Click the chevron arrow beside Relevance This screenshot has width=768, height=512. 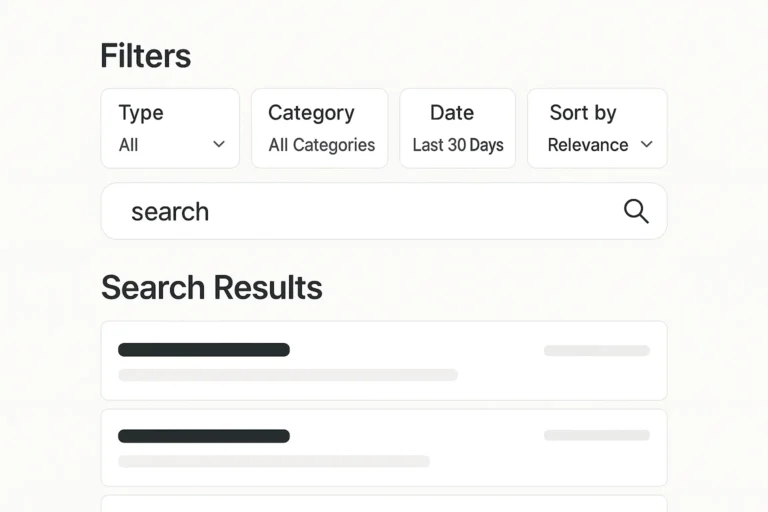tap(646, 145)
